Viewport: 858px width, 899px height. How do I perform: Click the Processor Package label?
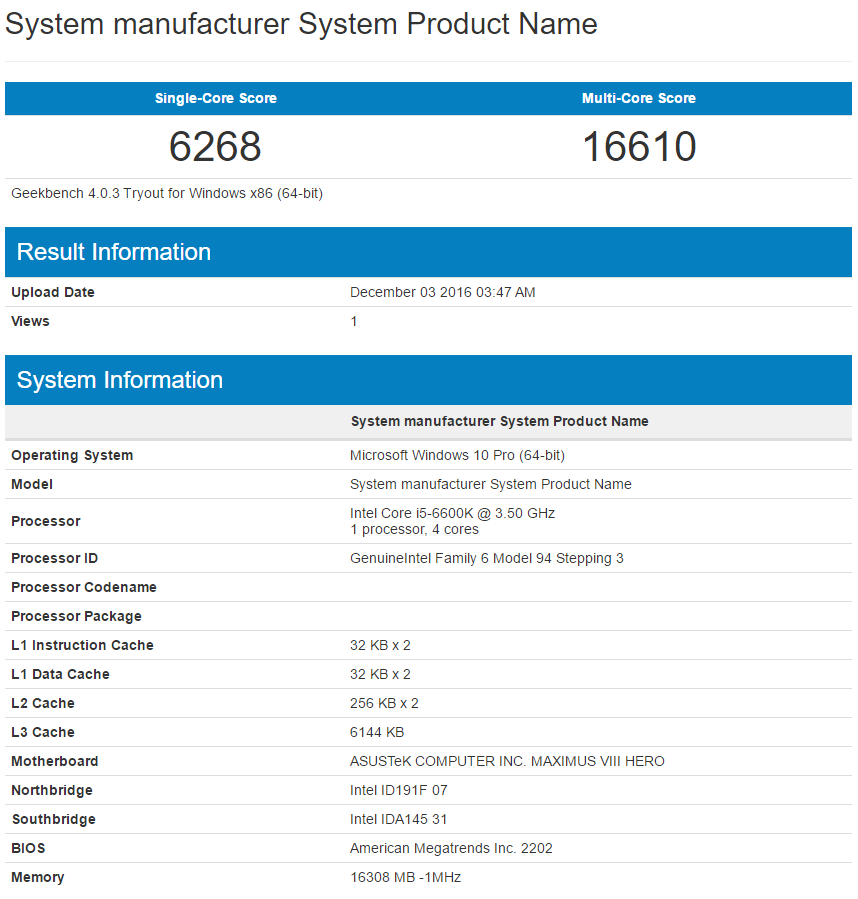tap(76, 616)
